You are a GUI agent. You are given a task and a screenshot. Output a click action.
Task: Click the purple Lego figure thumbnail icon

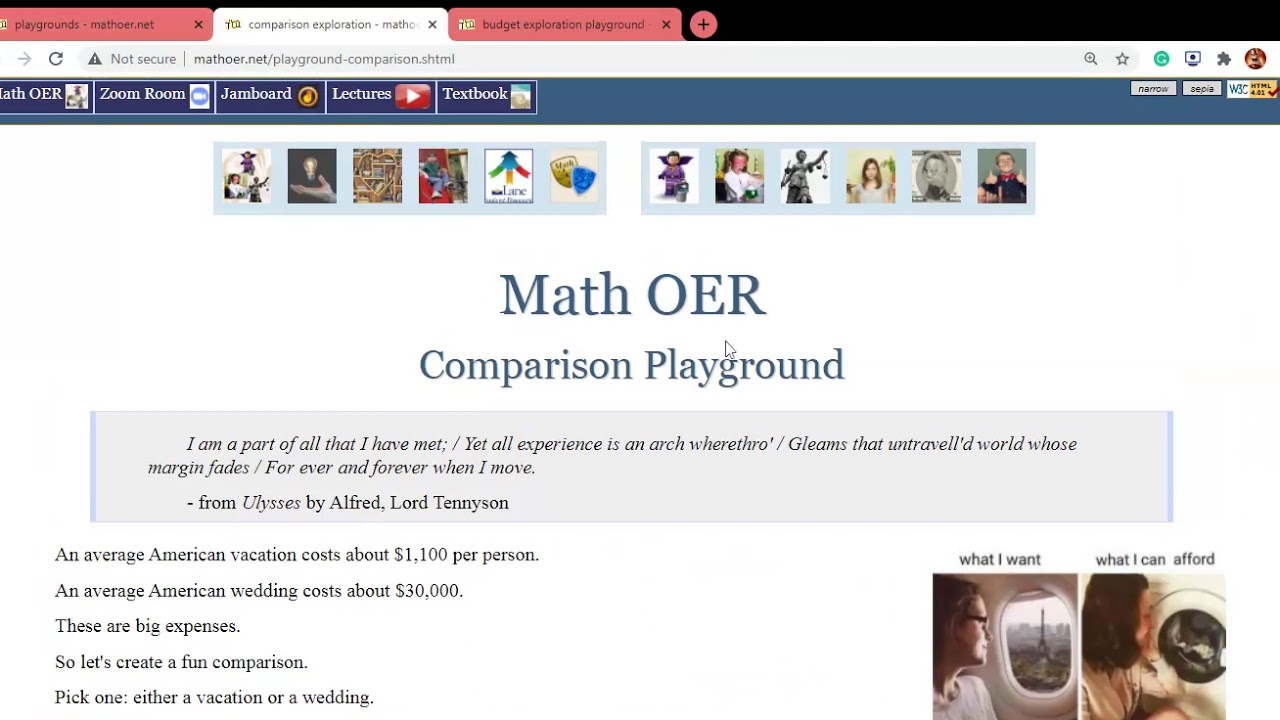[x=674, y=176]
